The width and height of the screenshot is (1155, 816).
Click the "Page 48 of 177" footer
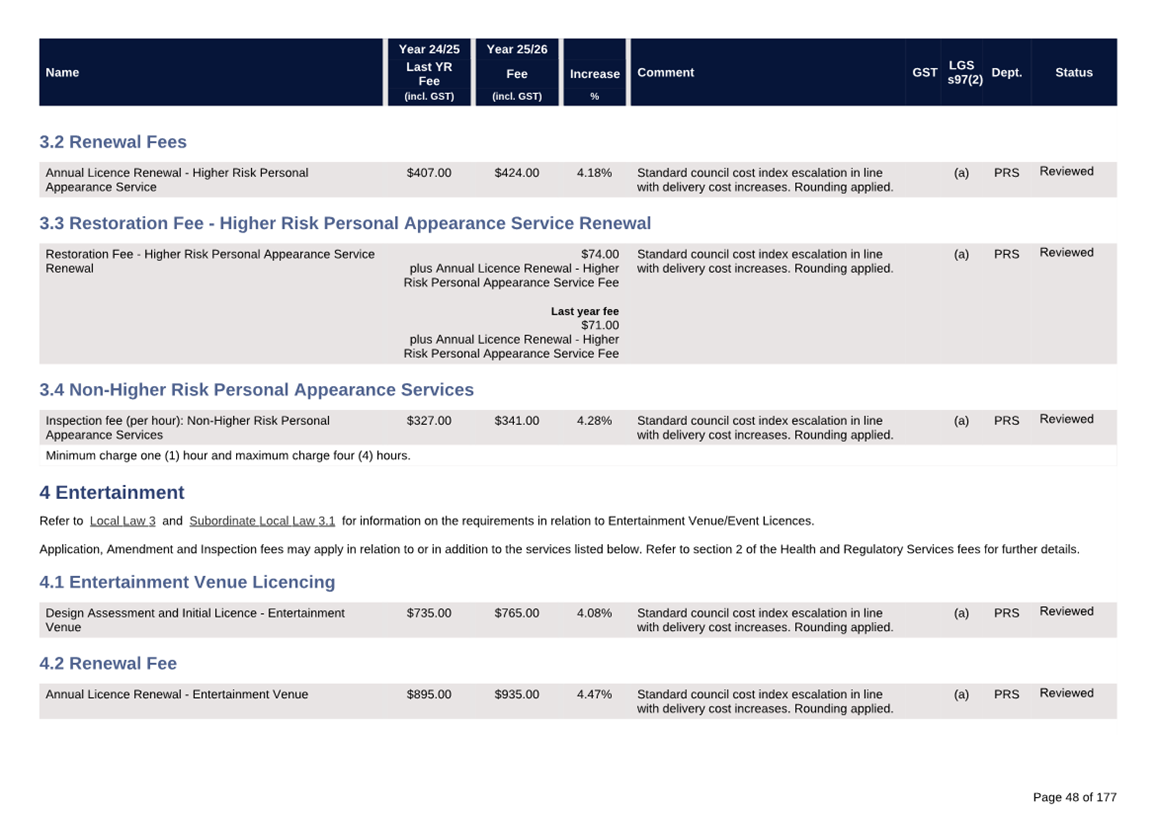[x=1074, y=797]
